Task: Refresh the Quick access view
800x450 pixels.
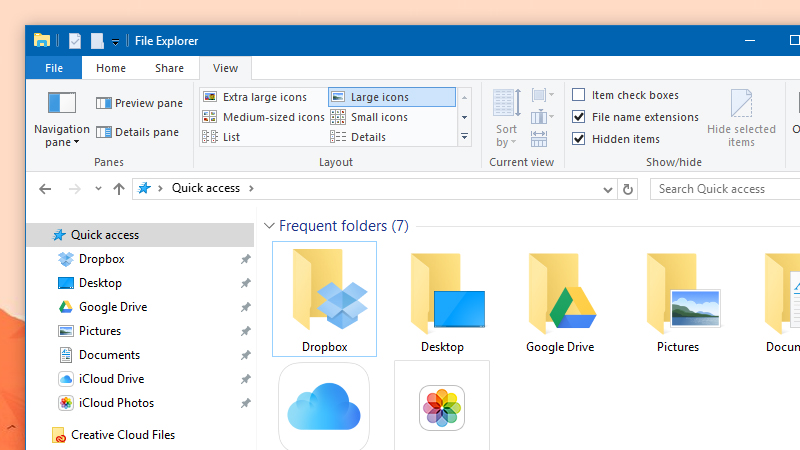Action: click(628, 189)
